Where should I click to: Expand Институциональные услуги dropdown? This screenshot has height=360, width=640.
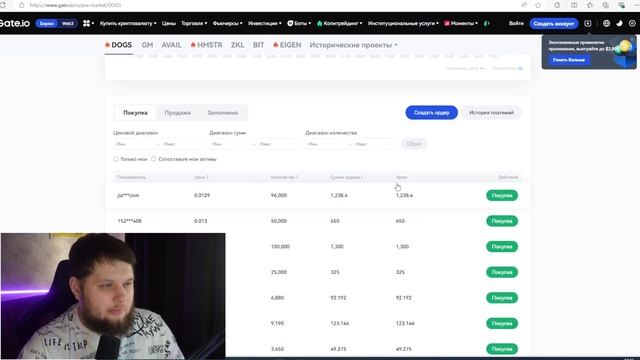[403, 24]
